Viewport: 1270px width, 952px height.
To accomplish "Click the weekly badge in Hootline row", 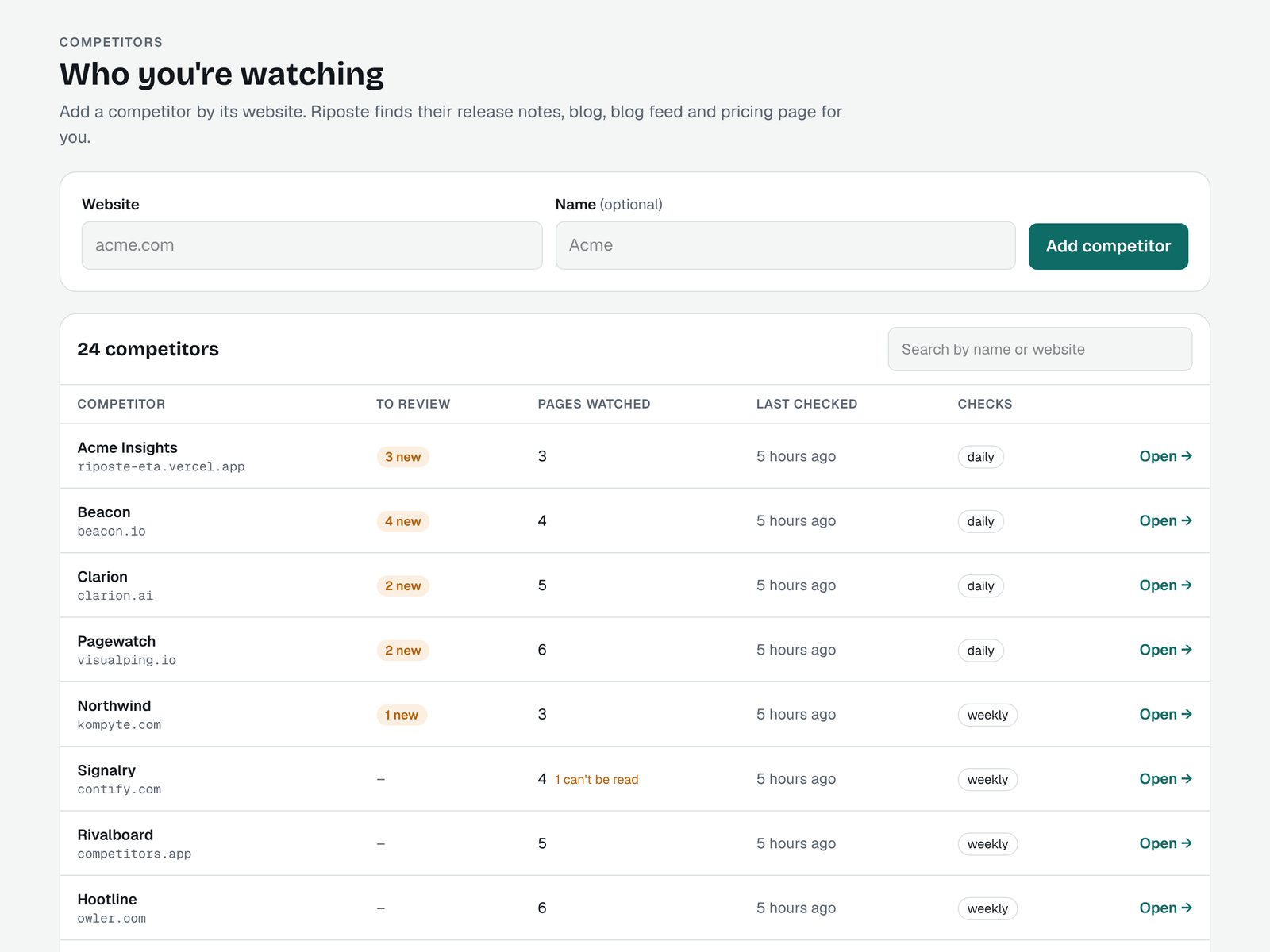I will (x=987, y=908).
